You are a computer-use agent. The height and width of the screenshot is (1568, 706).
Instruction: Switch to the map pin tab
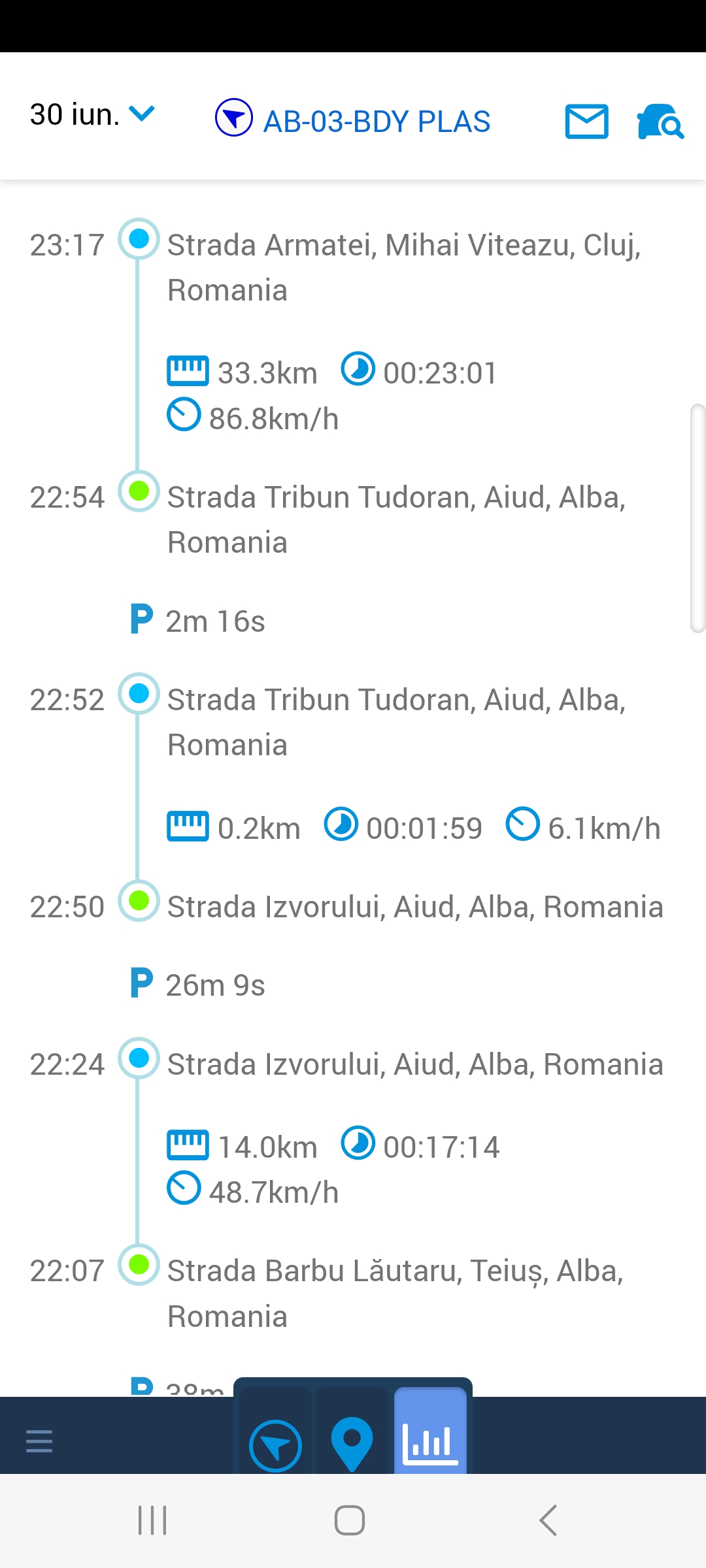pos(352,1444)
